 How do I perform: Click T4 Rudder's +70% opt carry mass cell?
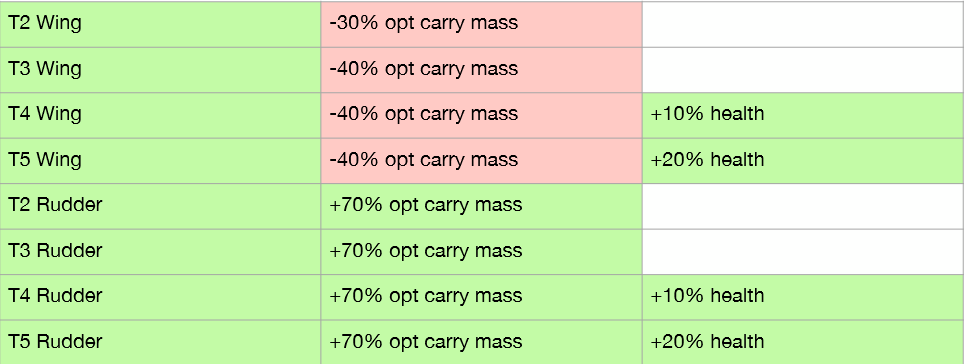pyautogui.click(x=481, y=297)
